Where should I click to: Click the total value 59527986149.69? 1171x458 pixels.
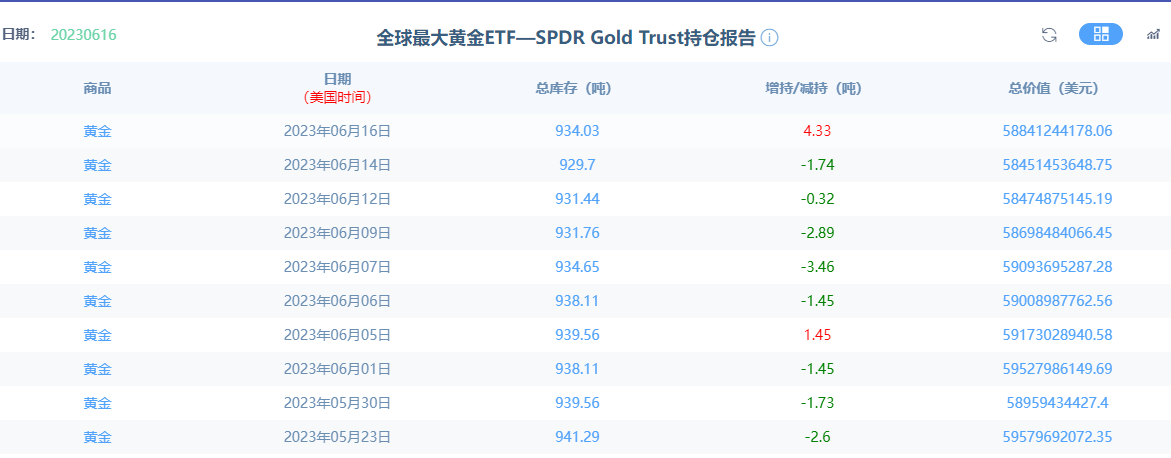pyautogui.click(x=1057, y=369)
